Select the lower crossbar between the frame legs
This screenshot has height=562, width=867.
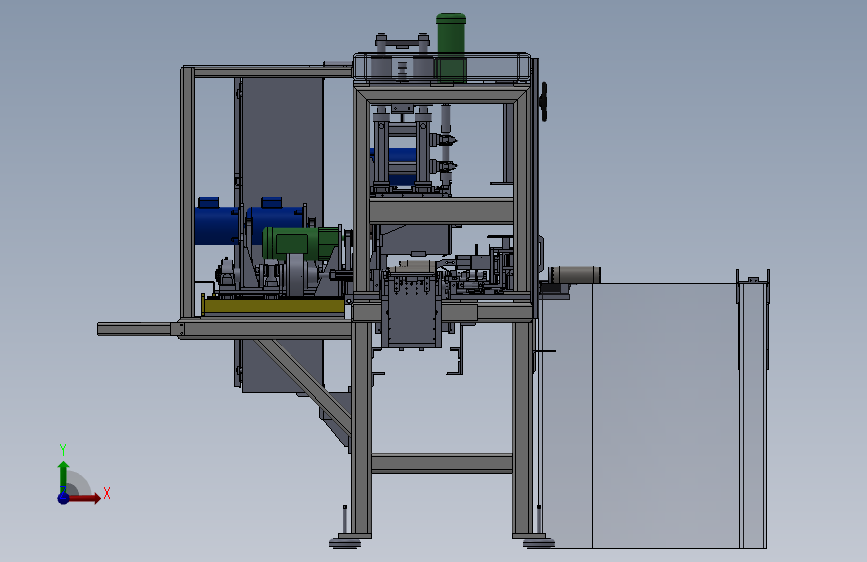pos(442,464)
